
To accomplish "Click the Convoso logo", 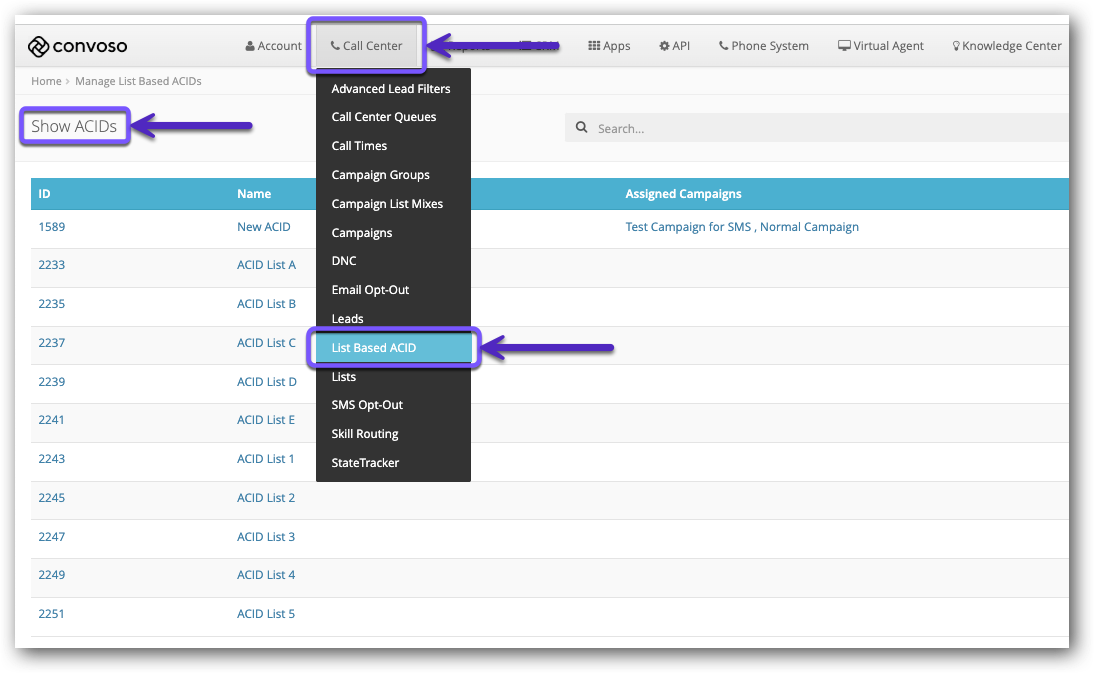I will click(77, 46).
